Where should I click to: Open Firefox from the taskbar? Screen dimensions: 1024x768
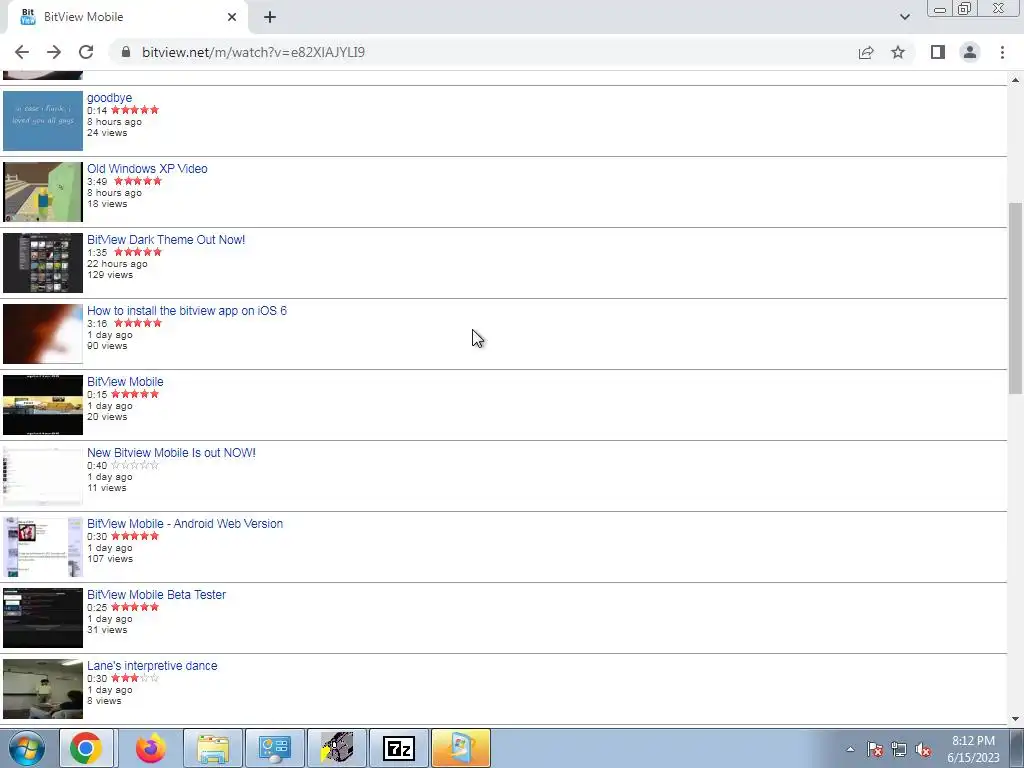151,748
